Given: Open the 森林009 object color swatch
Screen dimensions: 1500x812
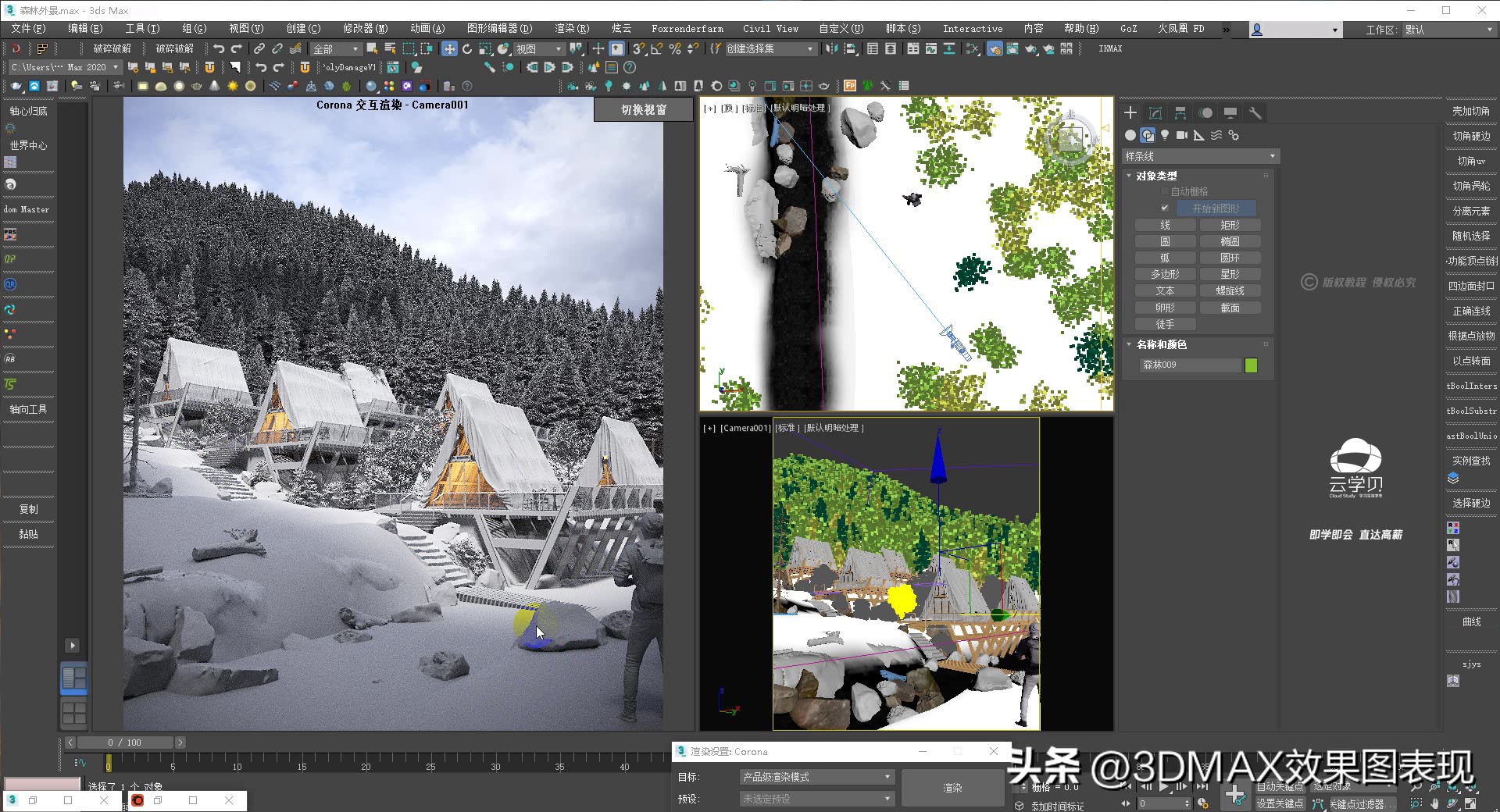Looking at the screenshot, I should coord(1250,365).
